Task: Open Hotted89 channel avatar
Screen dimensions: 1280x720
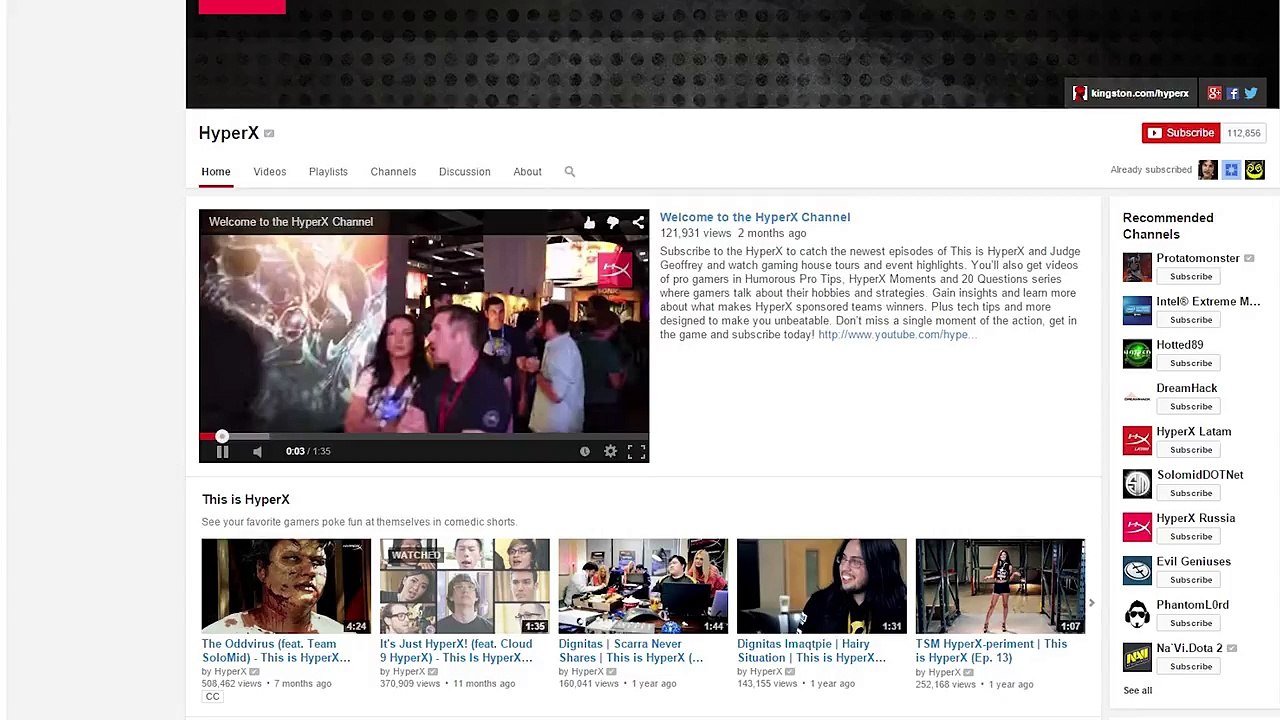Action: pos(1137,354)
